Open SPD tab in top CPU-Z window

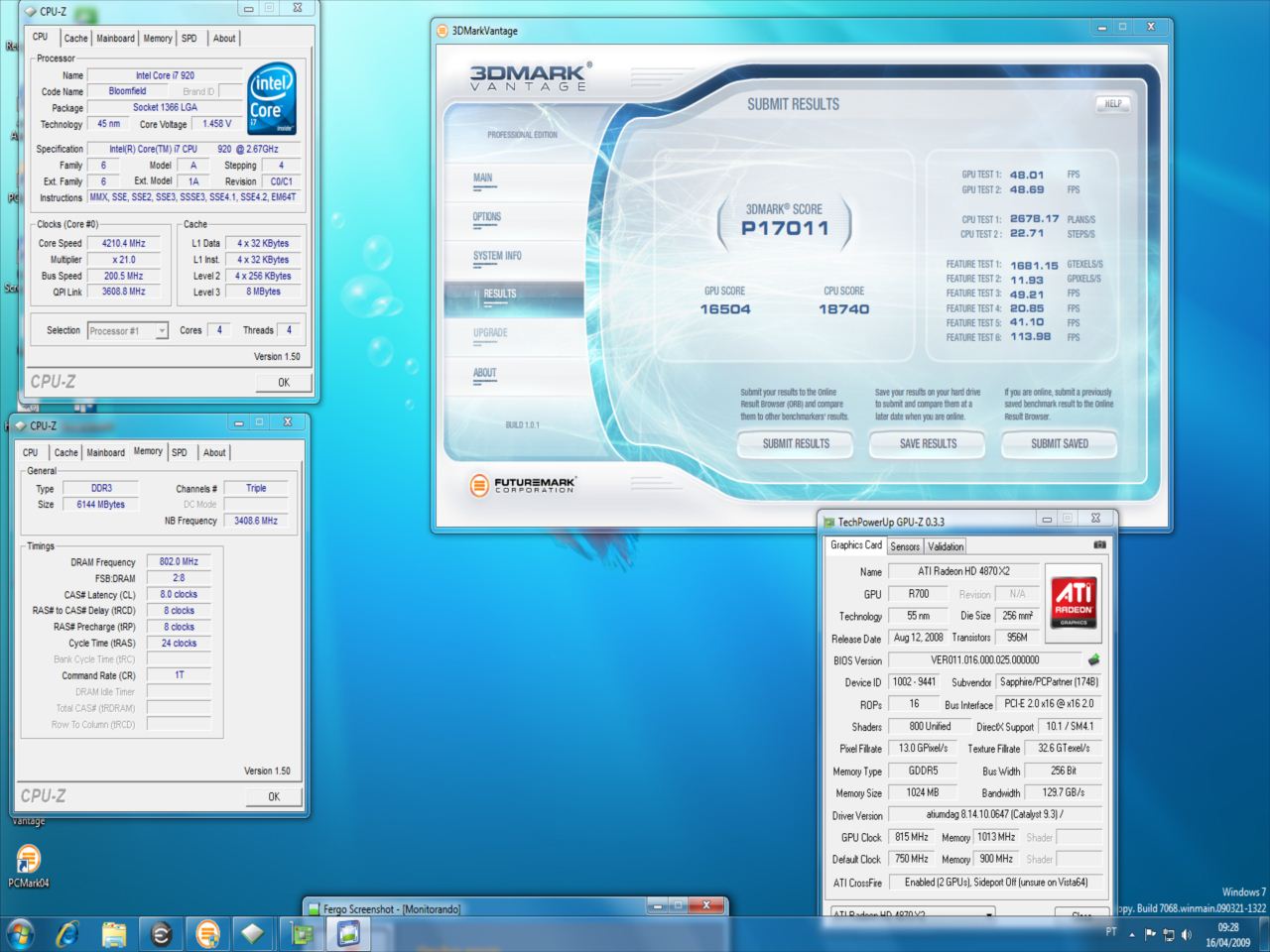coord(189,38)
